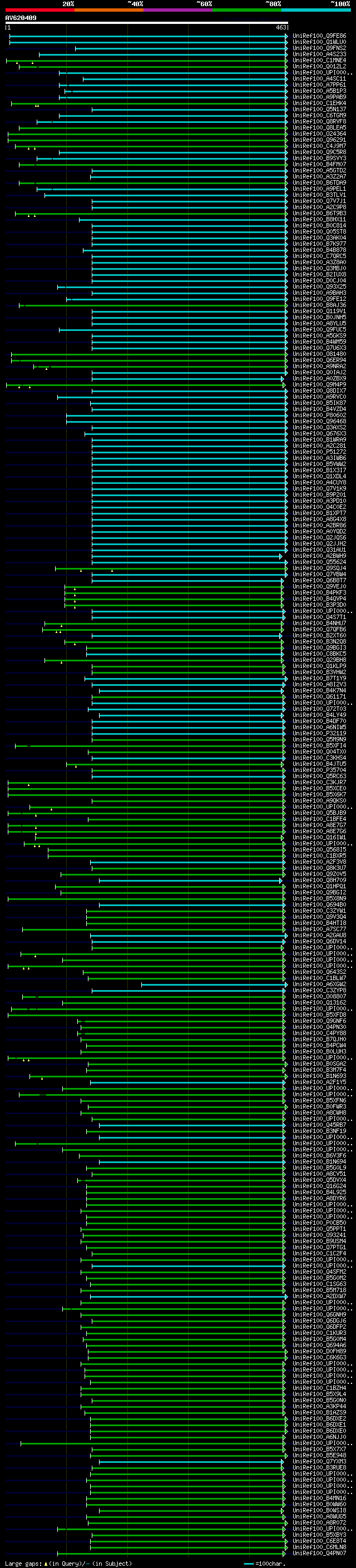Select label UniRef100_Q5N137

[x=319, y=110]
